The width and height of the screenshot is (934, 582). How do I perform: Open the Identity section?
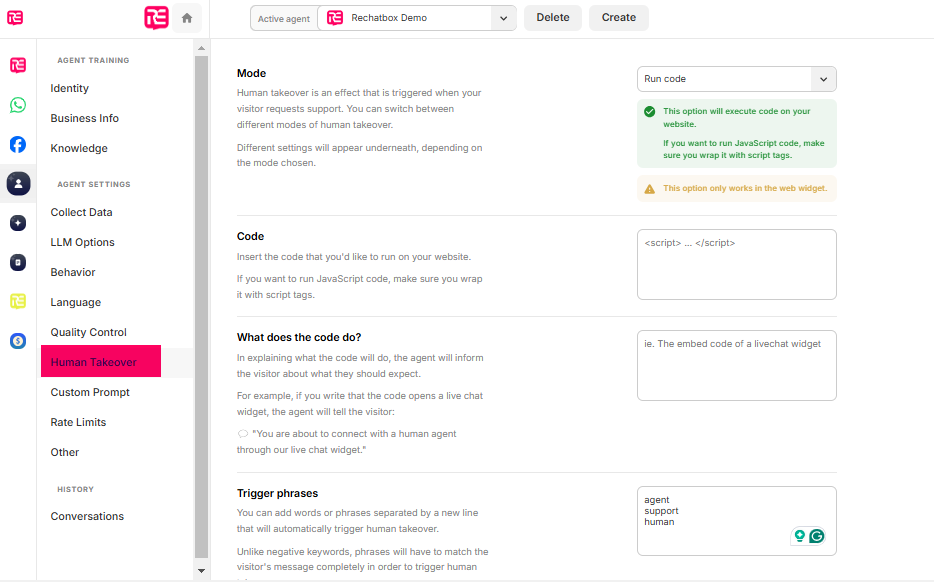(x=70, y=88)
